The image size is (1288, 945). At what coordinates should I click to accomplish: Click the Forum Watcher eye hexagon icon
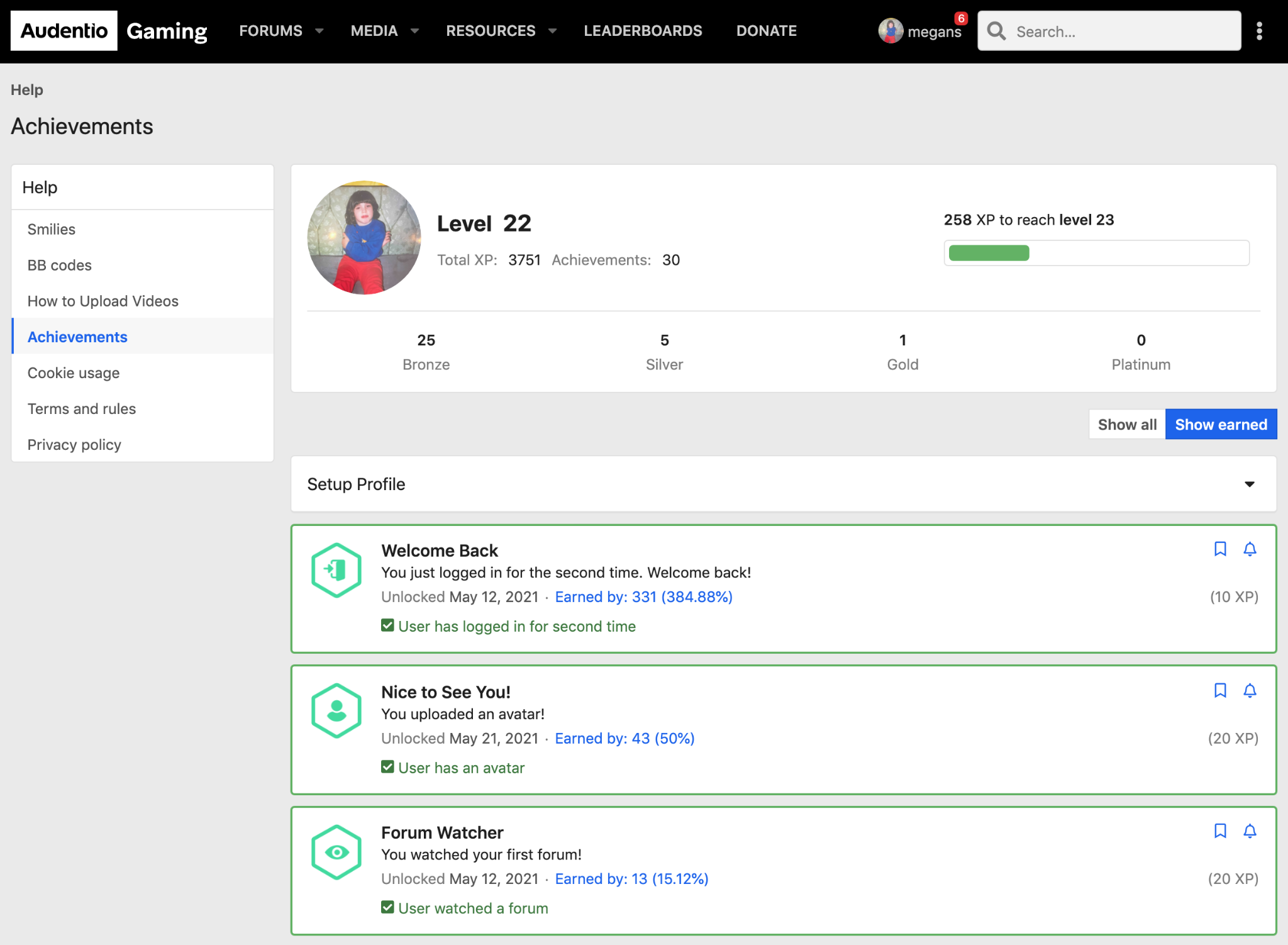point(336,852)
